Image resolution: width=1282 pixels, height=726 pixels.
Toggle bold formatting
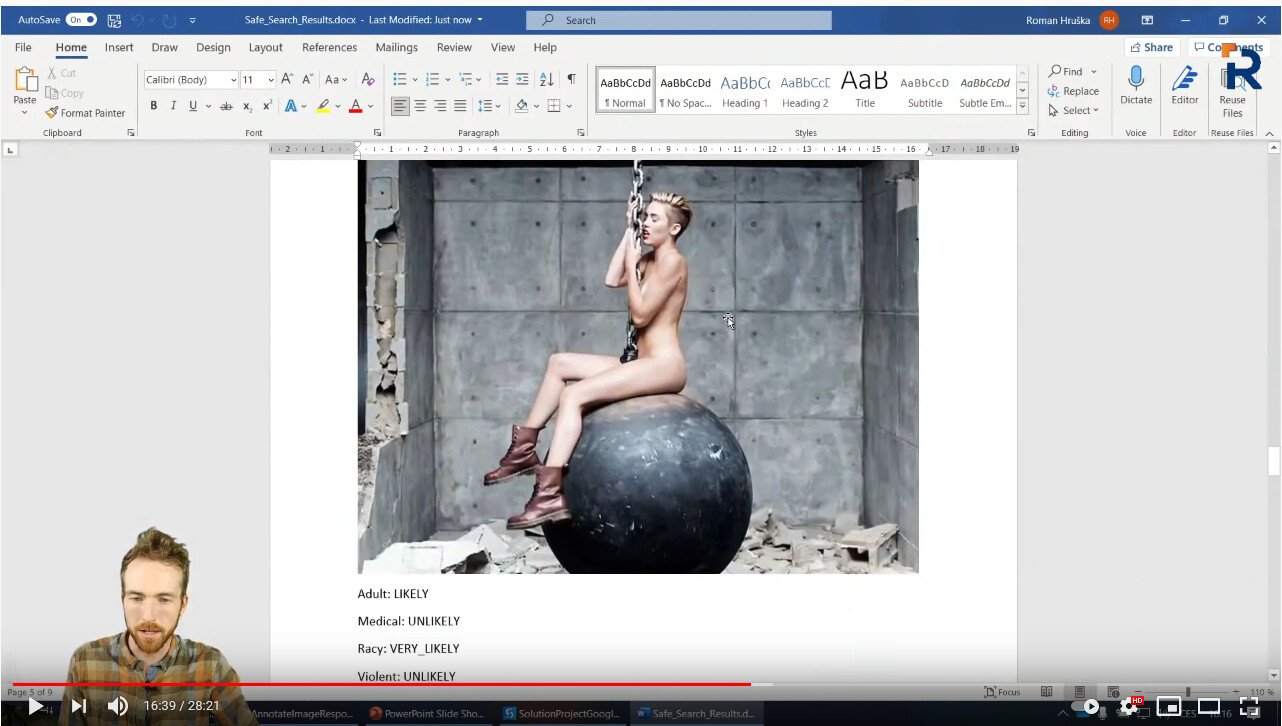coord(153,106)
